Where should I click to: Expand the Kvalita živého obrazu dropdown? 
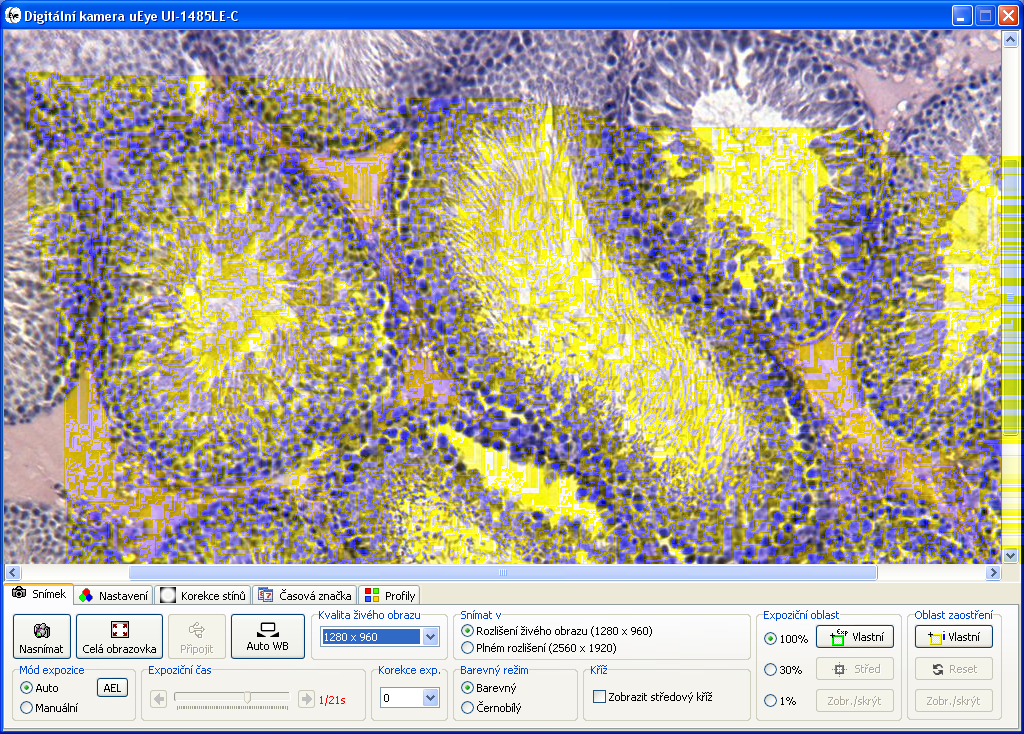[x=430, y=637]
